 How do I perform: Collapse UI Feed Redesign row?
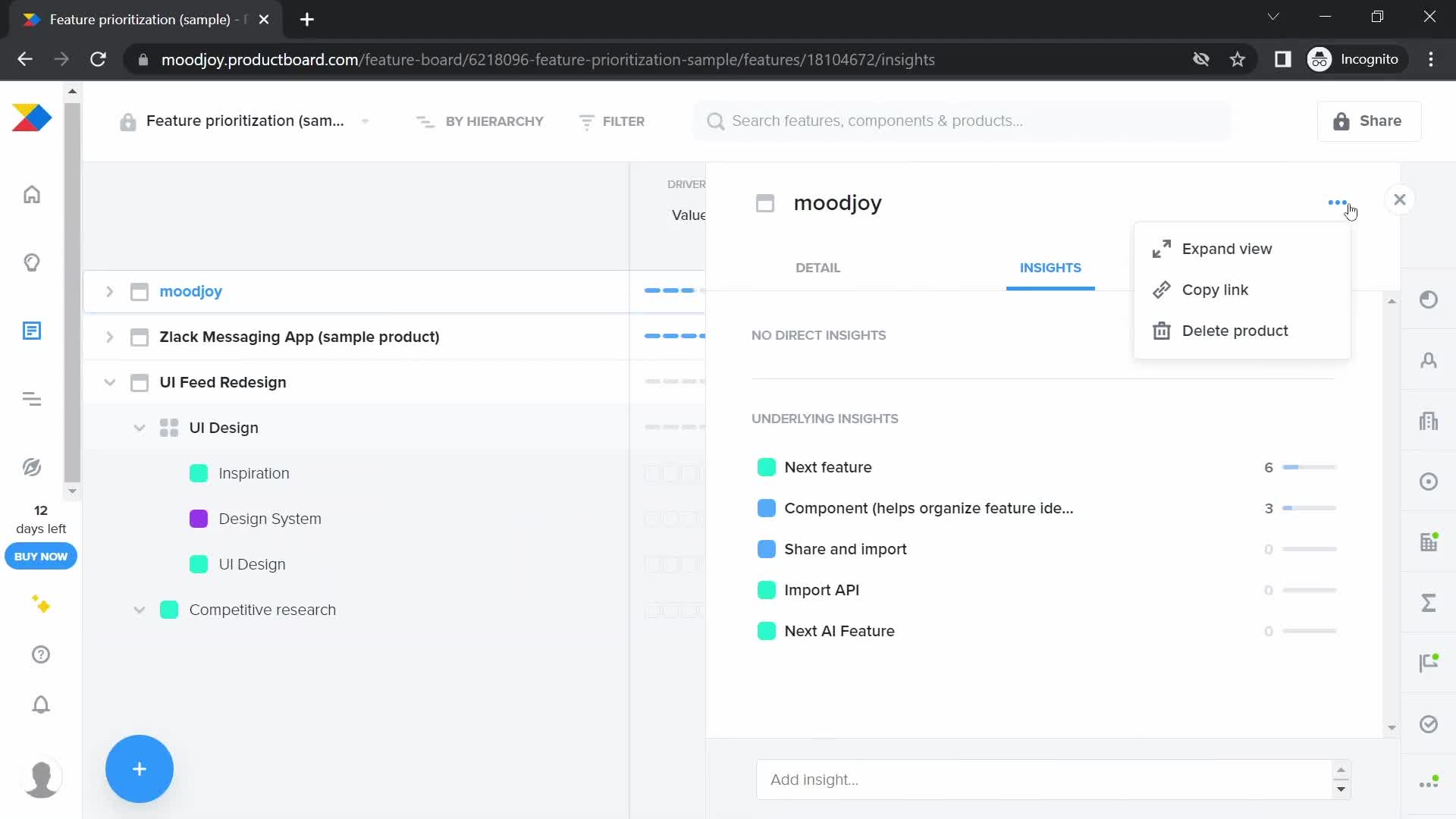tap(109, 382)
